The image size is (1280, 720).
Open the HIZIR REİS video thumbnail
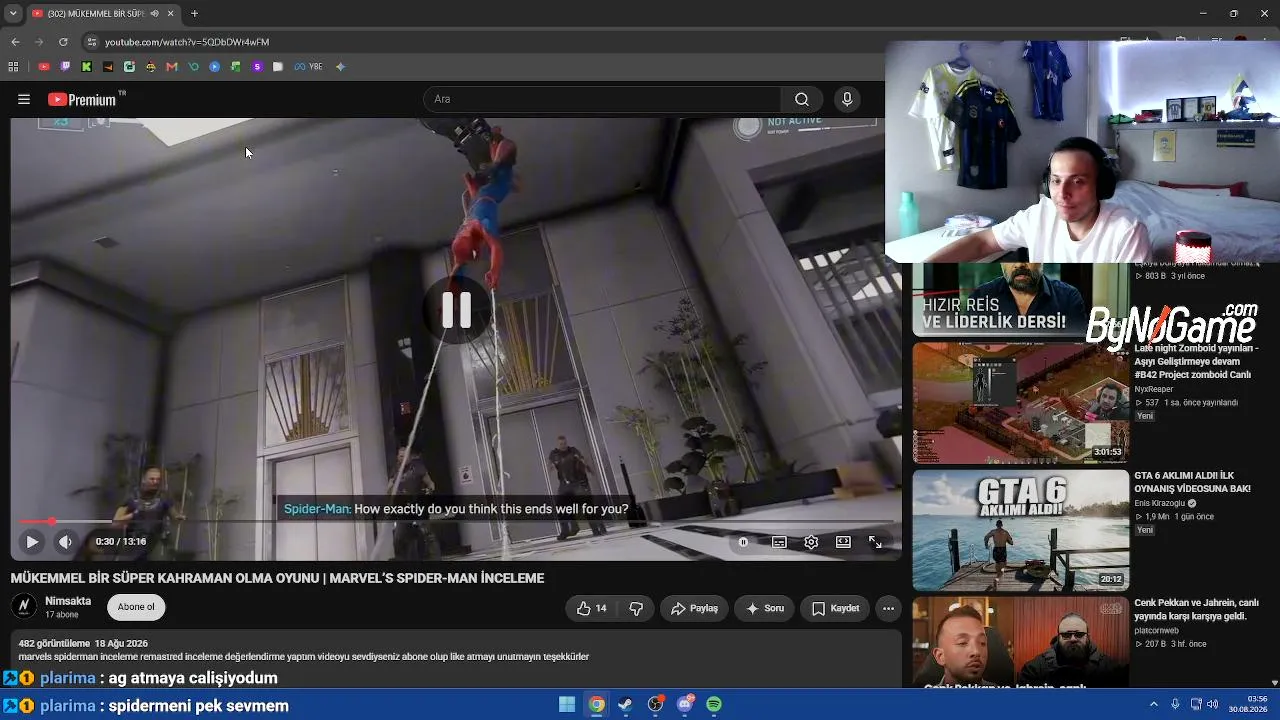point(1020,300)
